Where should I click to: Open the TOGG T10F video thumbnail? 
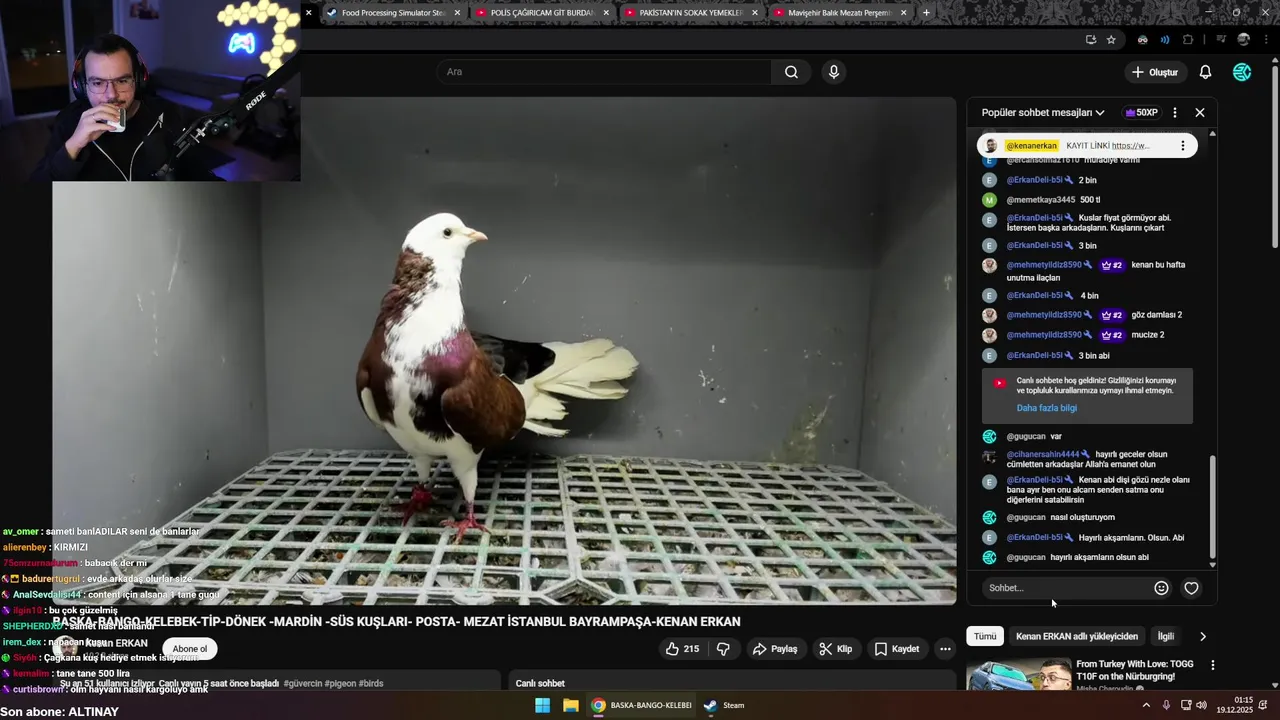pyautogui.click(x=1019, y=675)
